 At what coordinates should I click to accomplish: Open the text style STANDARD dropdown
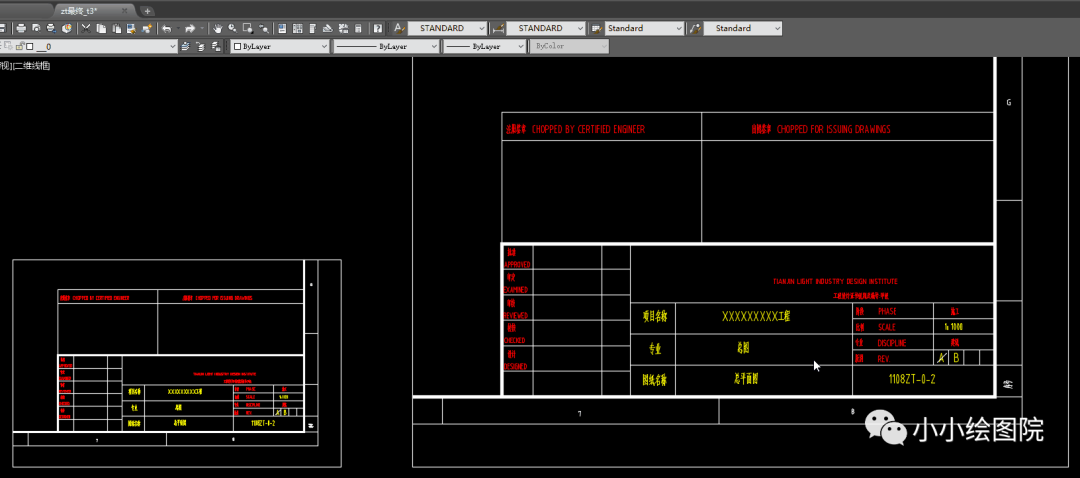pos(448,28)
